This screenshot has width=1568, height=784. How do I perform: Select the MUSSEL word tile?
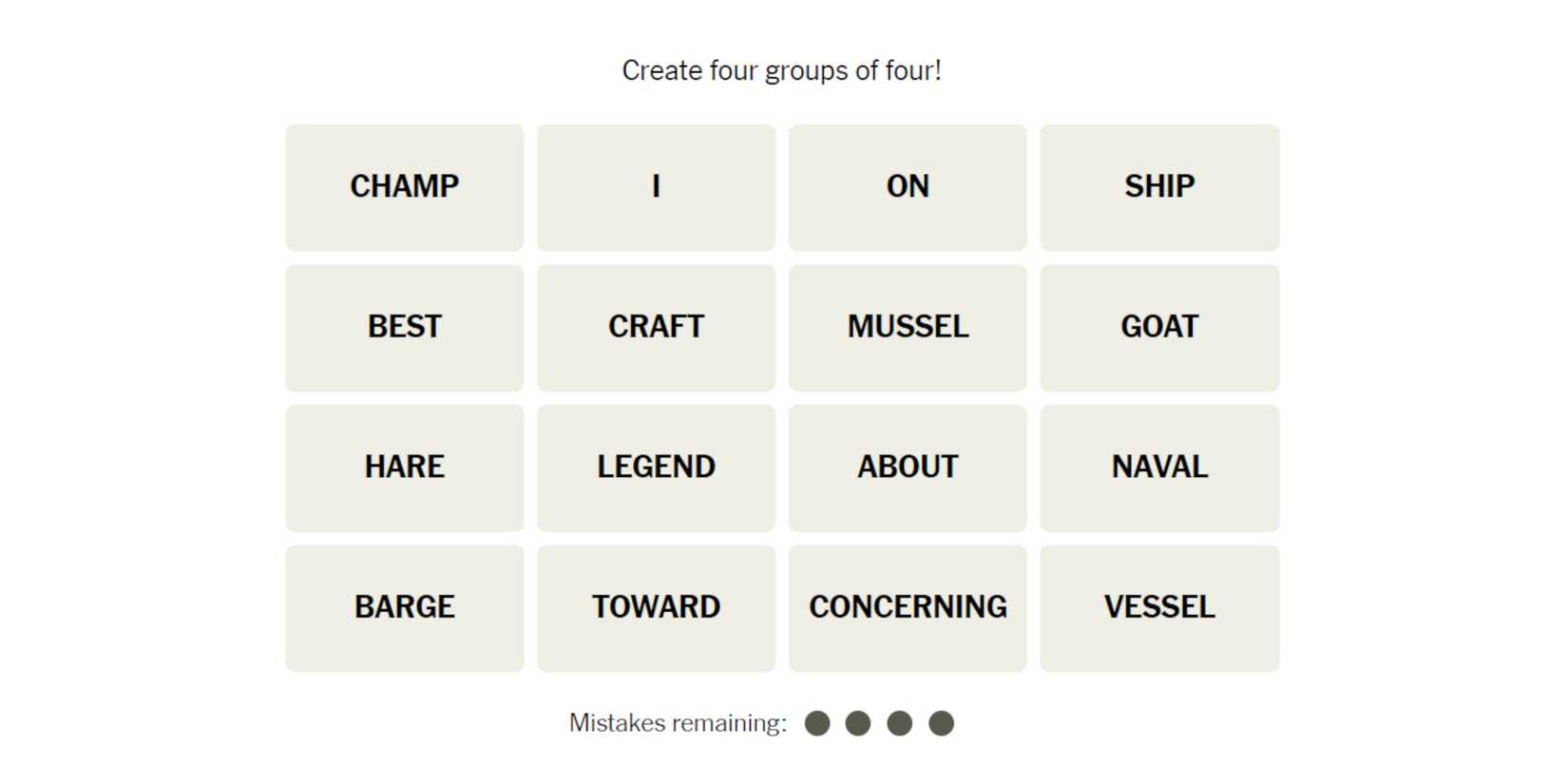click(908, 328)
